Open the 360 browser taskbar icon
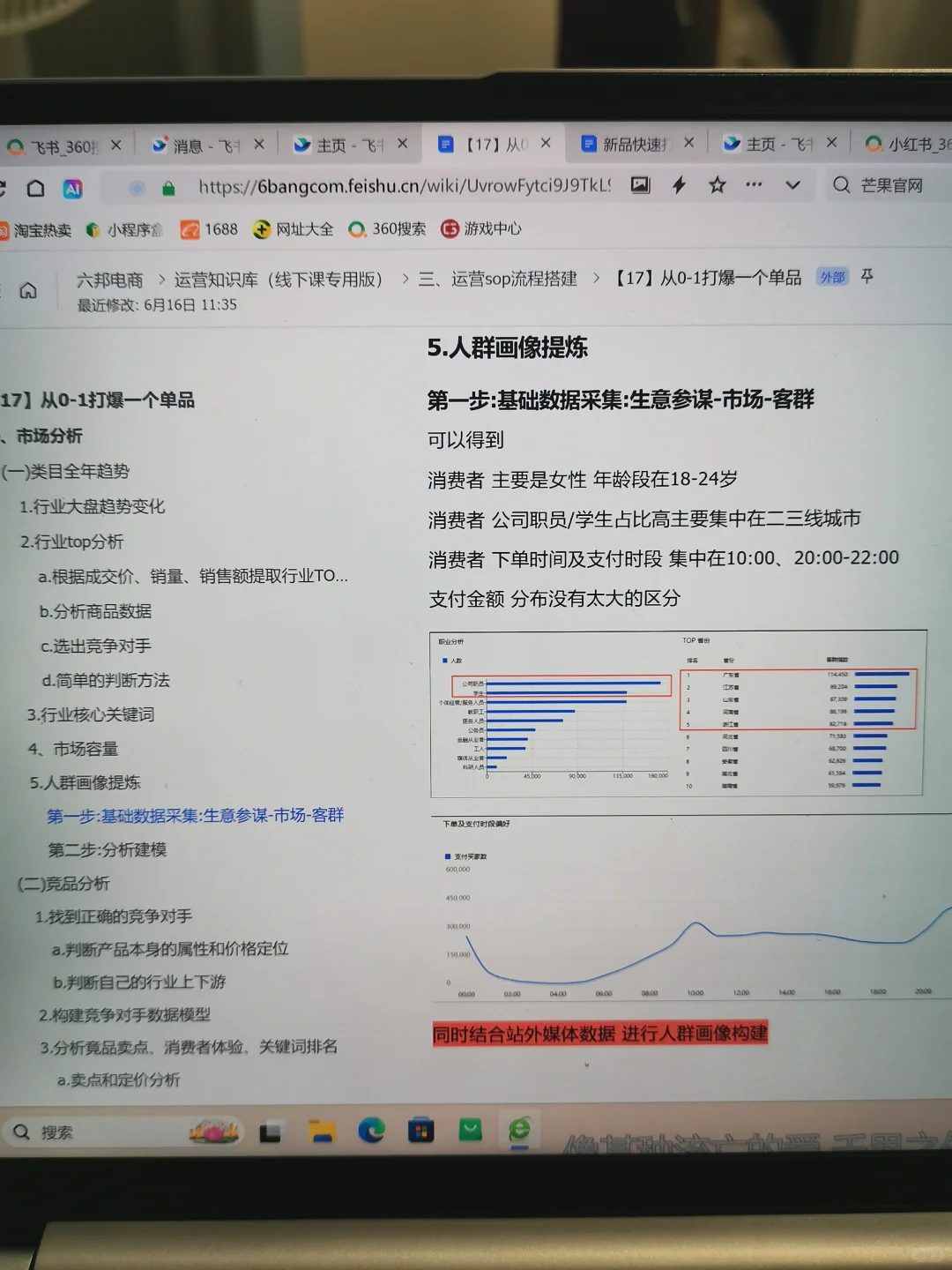952x1270 pixels. pyautogui.click(x=520, y=1129)
